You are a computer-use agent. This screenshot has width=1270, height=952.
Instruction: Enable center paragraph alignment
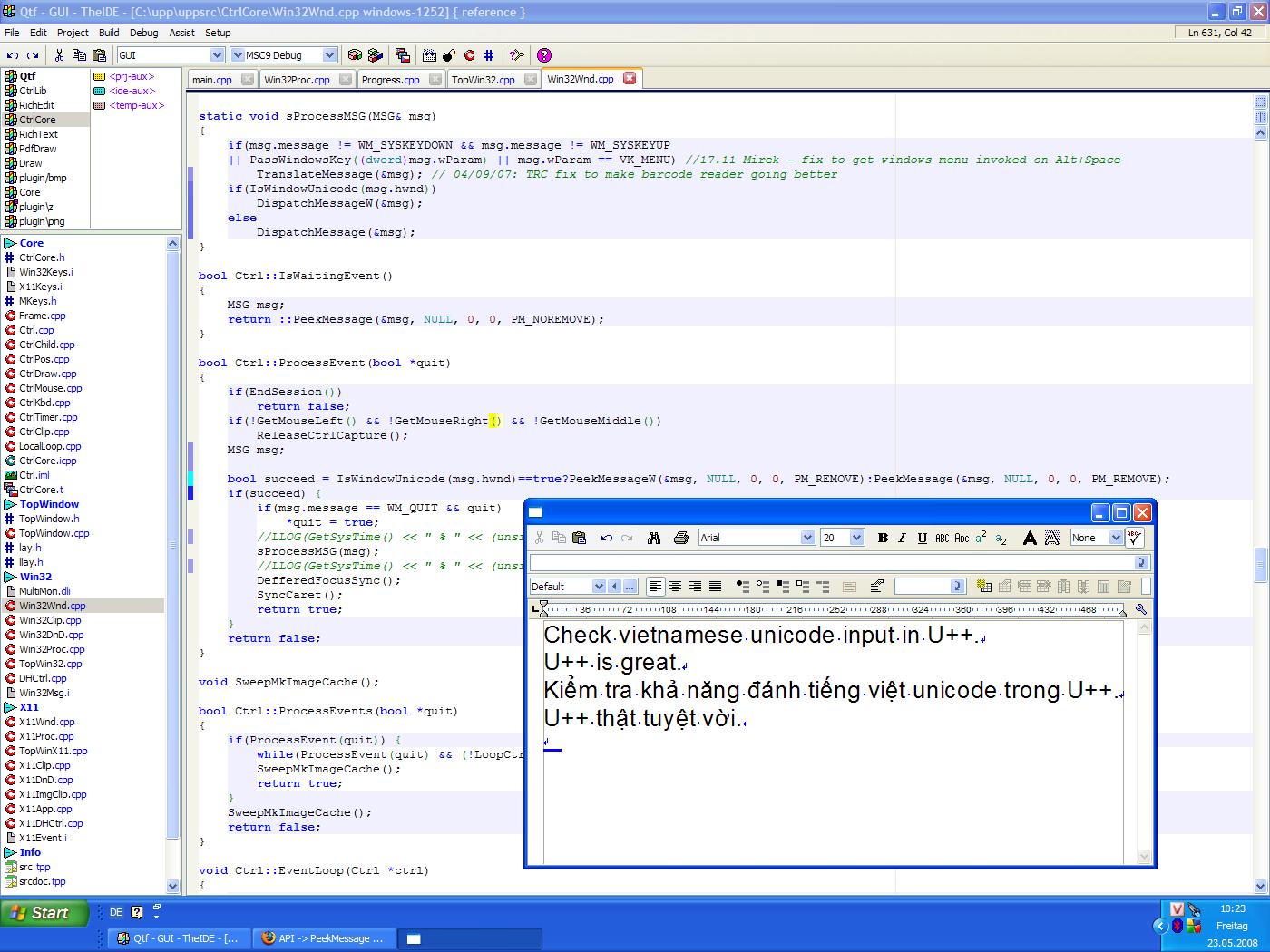675,587
